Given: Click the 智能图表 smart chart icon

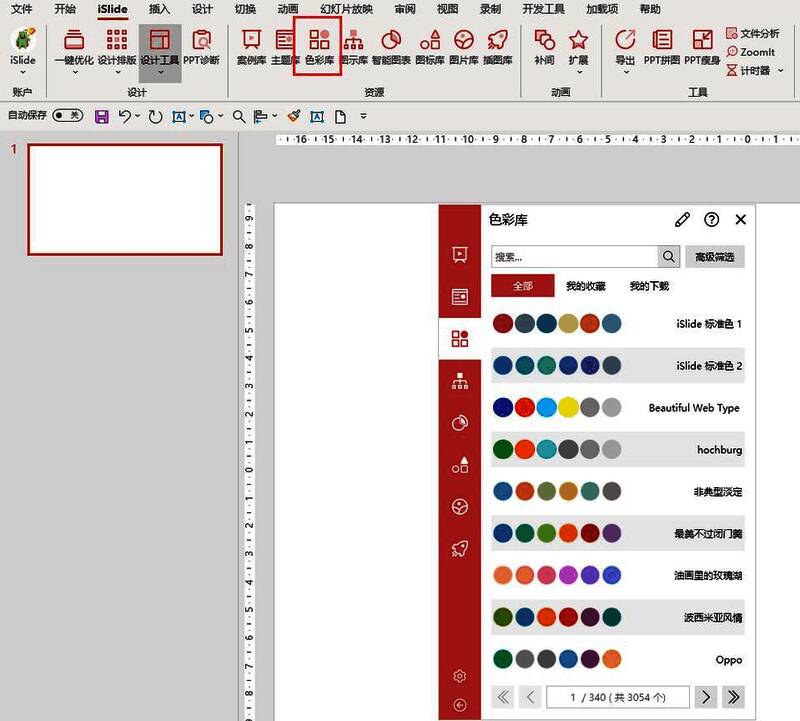Looking at the screenshot, I should pos(391,47).
